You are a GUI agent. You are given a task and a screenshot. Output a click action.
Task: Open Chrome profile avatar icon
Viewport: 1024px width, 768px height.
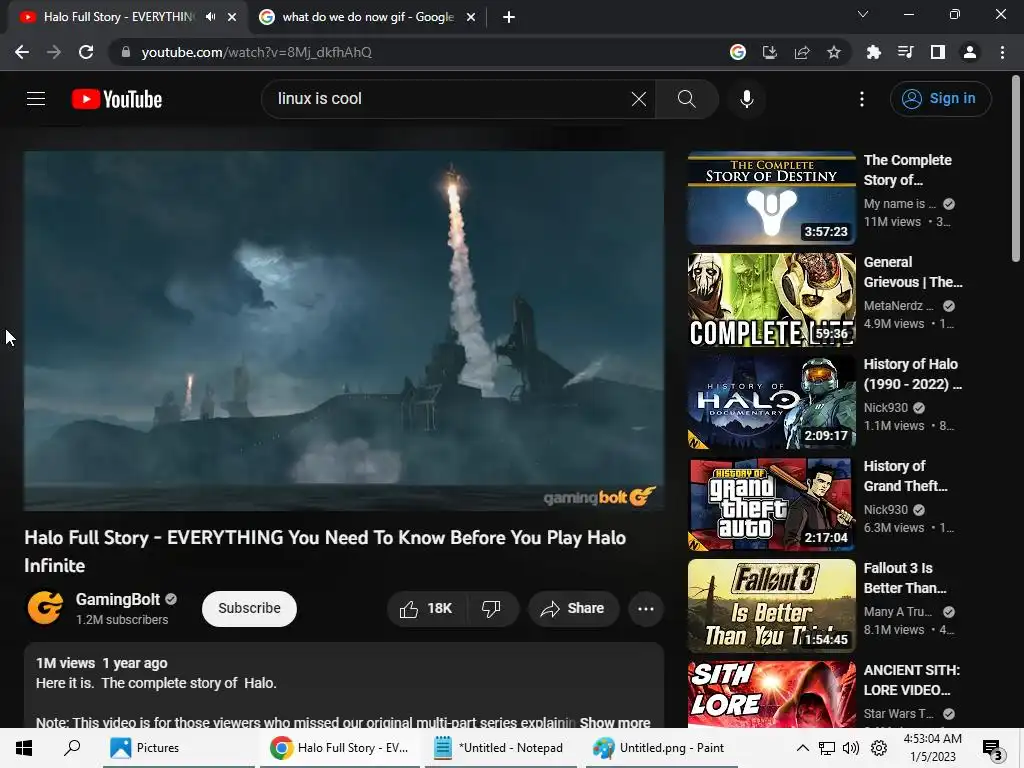(x=969, y=52)
